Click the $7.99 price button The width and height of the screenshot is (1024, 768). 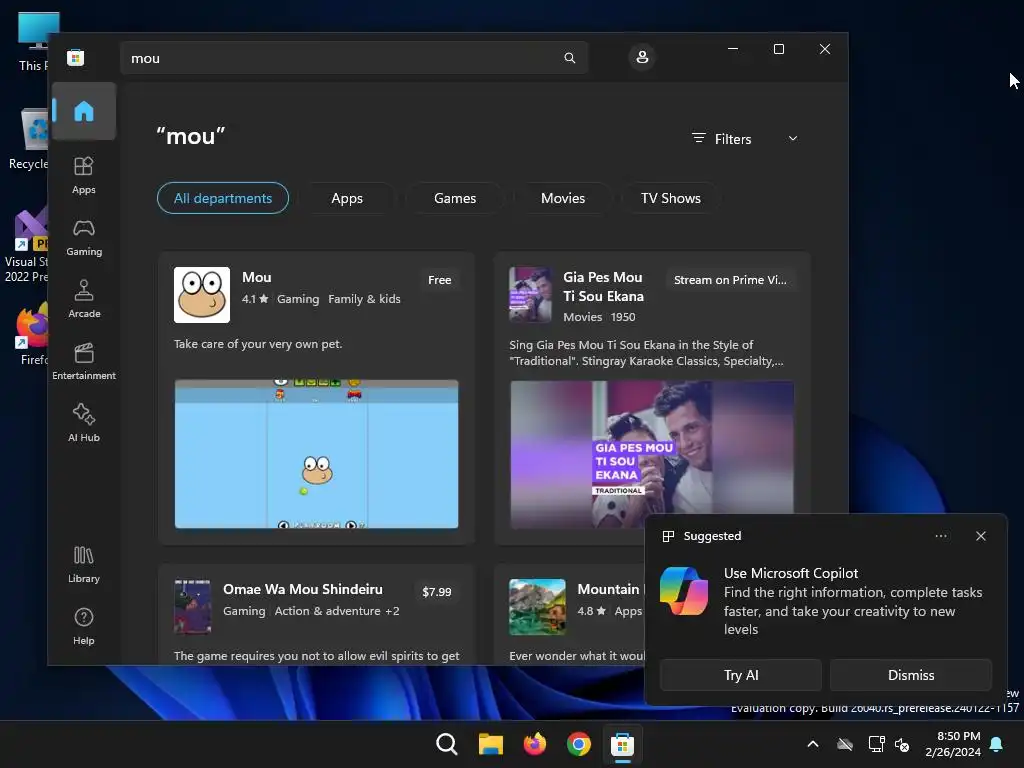point(436,592)
